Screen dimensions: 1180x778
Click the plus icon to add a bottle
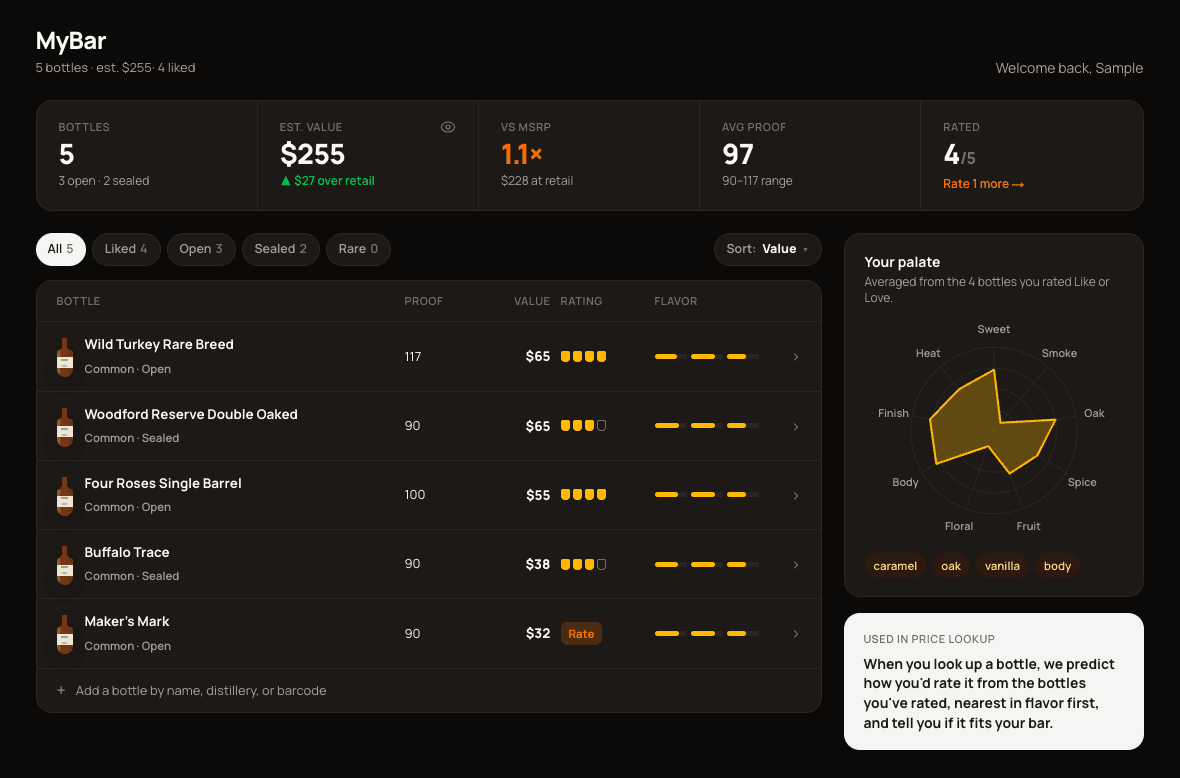pos(61,690)
